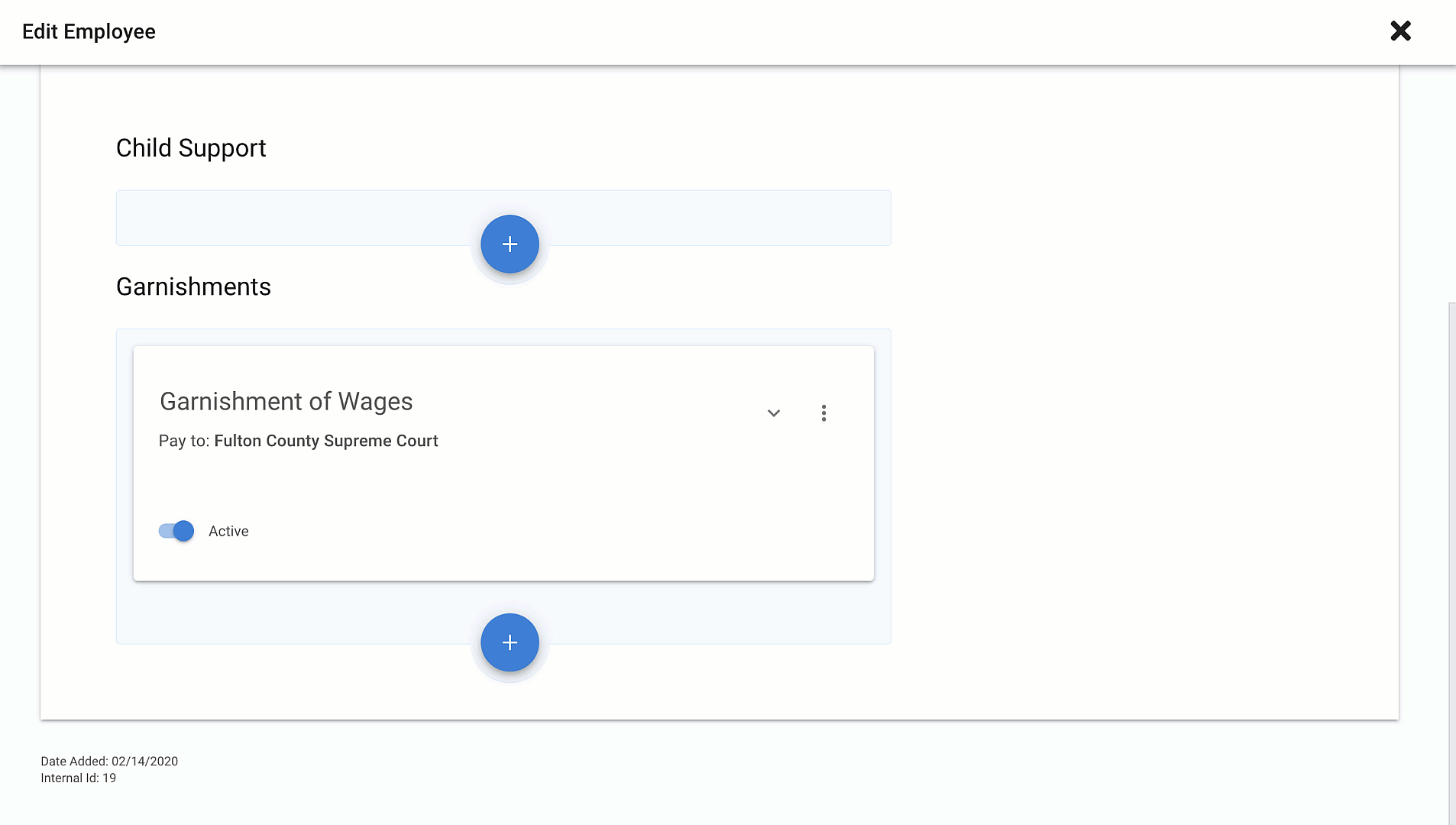Click the Edit Employee header title
Viewport: 1456px width, 825px height.
(89, 32)
